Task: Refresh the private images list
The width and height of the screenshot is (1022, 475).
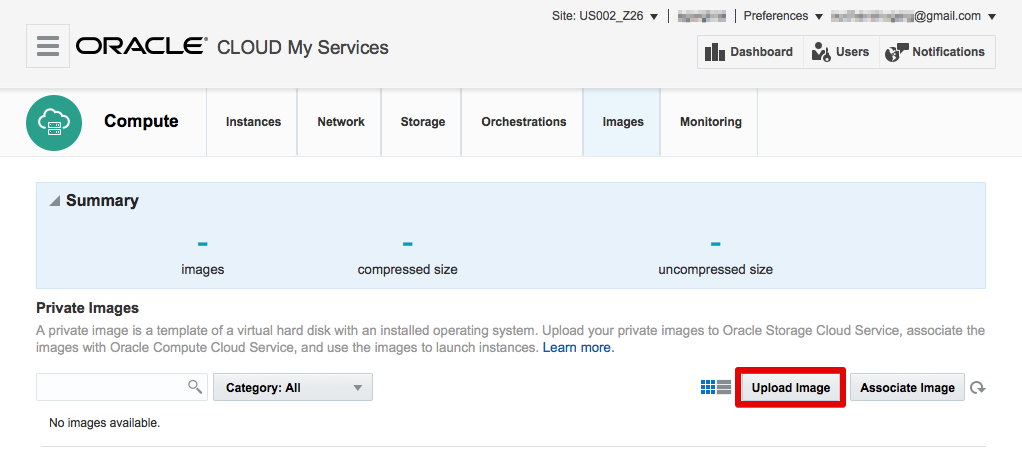Action: click(x=978, y=388)
